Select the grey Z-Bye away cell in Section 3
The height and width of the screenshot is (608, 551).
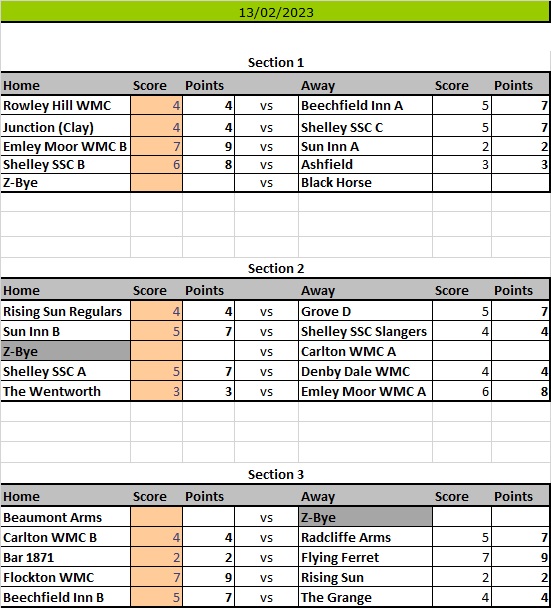coord(365,517)
